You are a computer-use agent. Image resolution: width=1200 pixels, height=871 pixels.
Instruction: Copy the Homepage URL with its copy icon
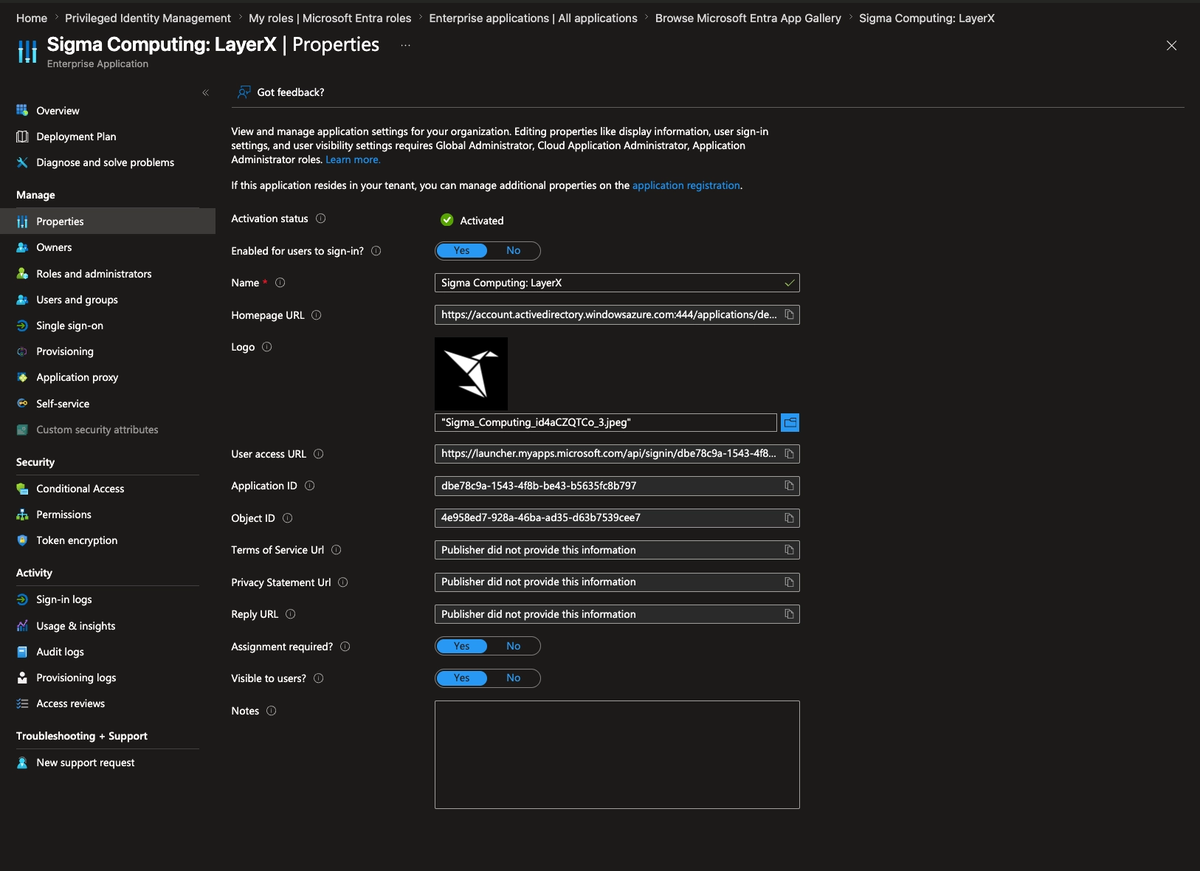click(789, 315)
